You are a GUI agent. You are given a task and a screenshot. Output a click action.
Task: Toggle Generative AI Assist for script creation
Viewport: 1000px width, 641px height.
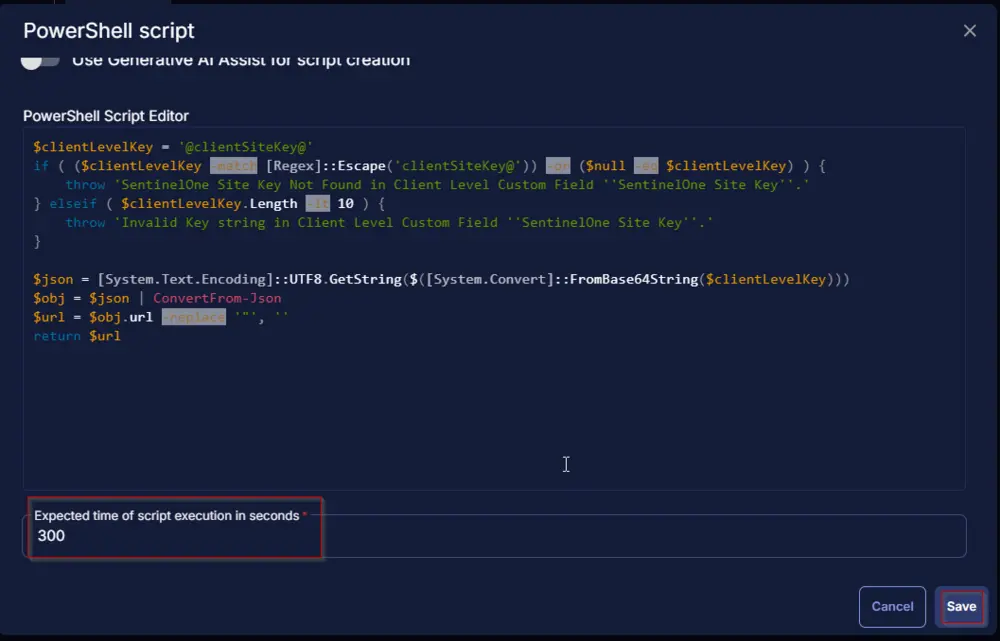[40, 61]
